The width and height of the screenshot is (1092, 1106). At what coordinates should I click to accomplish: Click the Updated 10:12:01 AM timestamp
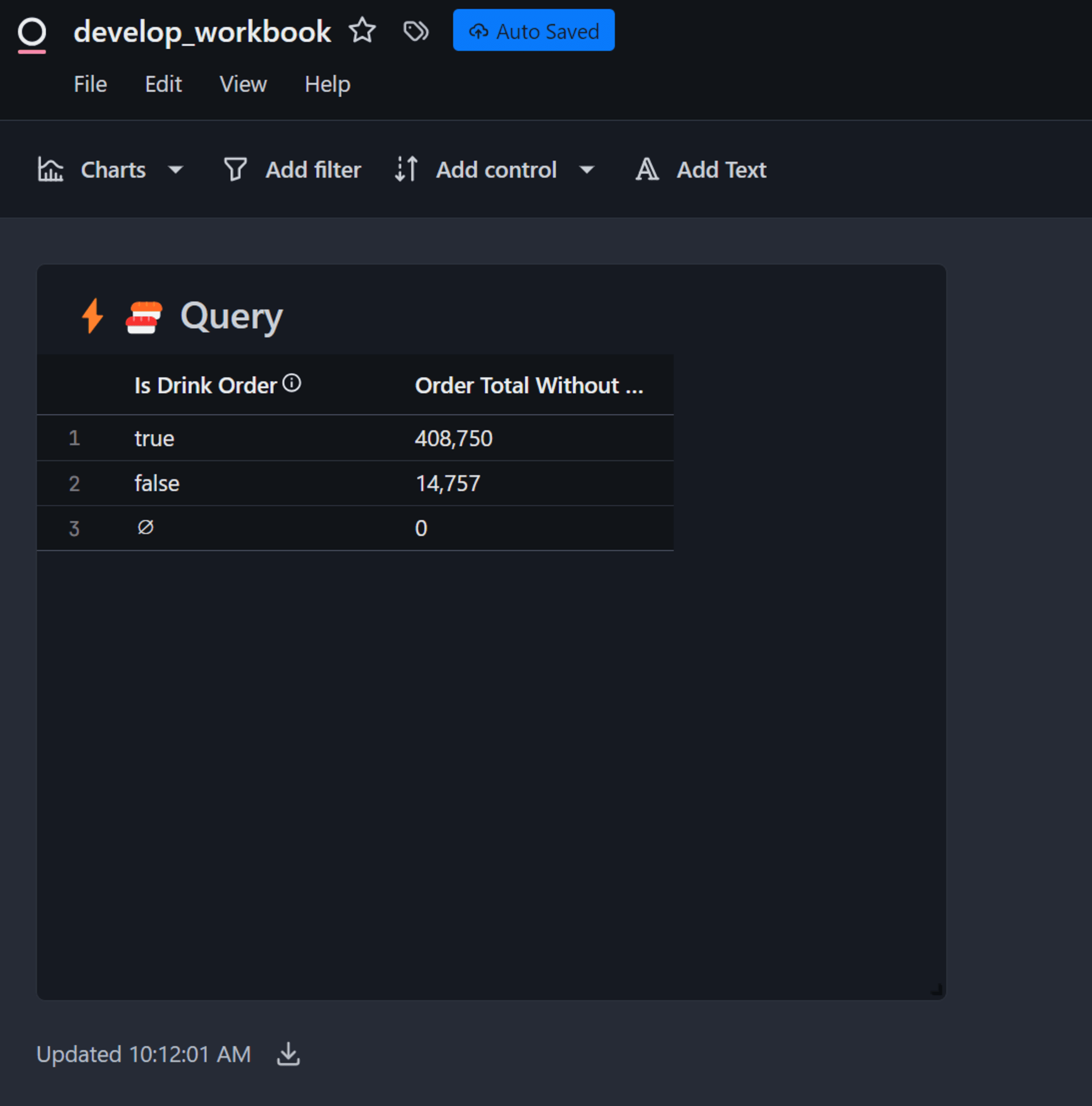(x=144, y=1054)
